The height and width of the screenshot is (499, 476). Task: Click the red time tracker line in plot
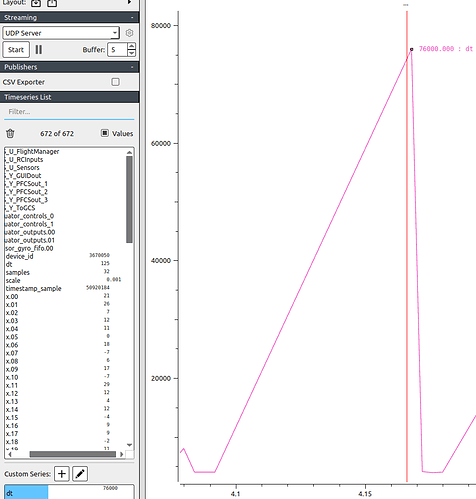[x=407, y=247]
